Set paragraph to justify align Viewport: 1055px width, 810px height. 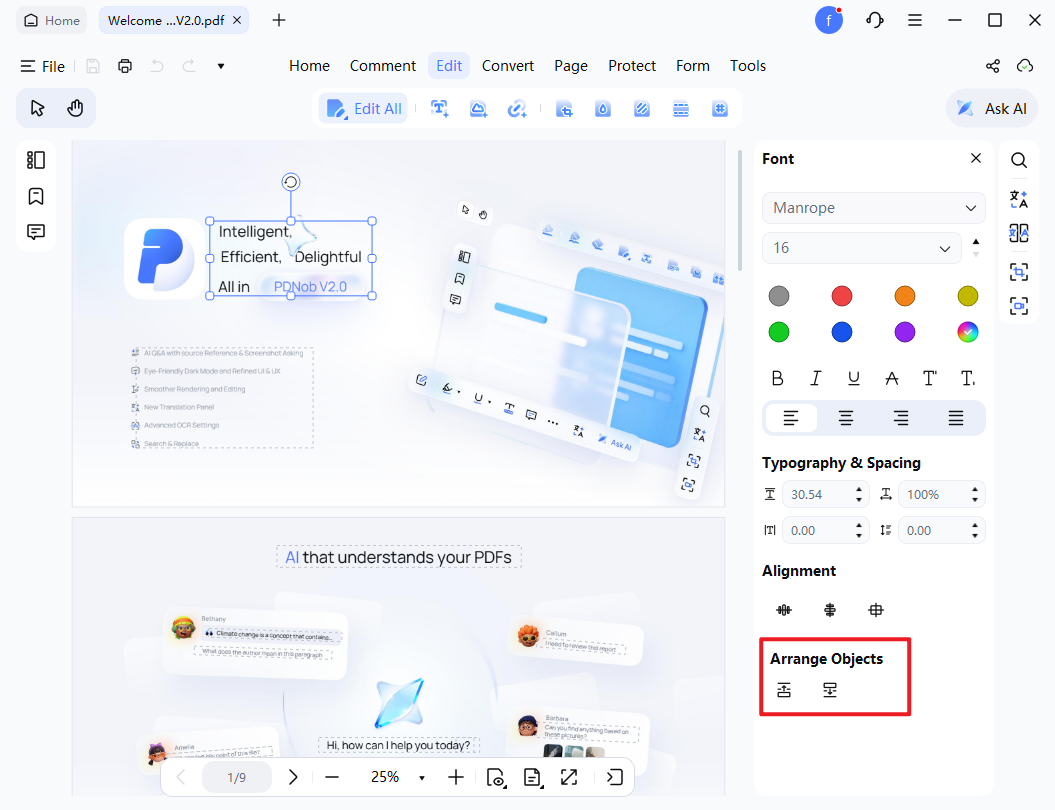pyautogui.click(x=955, y=418)
